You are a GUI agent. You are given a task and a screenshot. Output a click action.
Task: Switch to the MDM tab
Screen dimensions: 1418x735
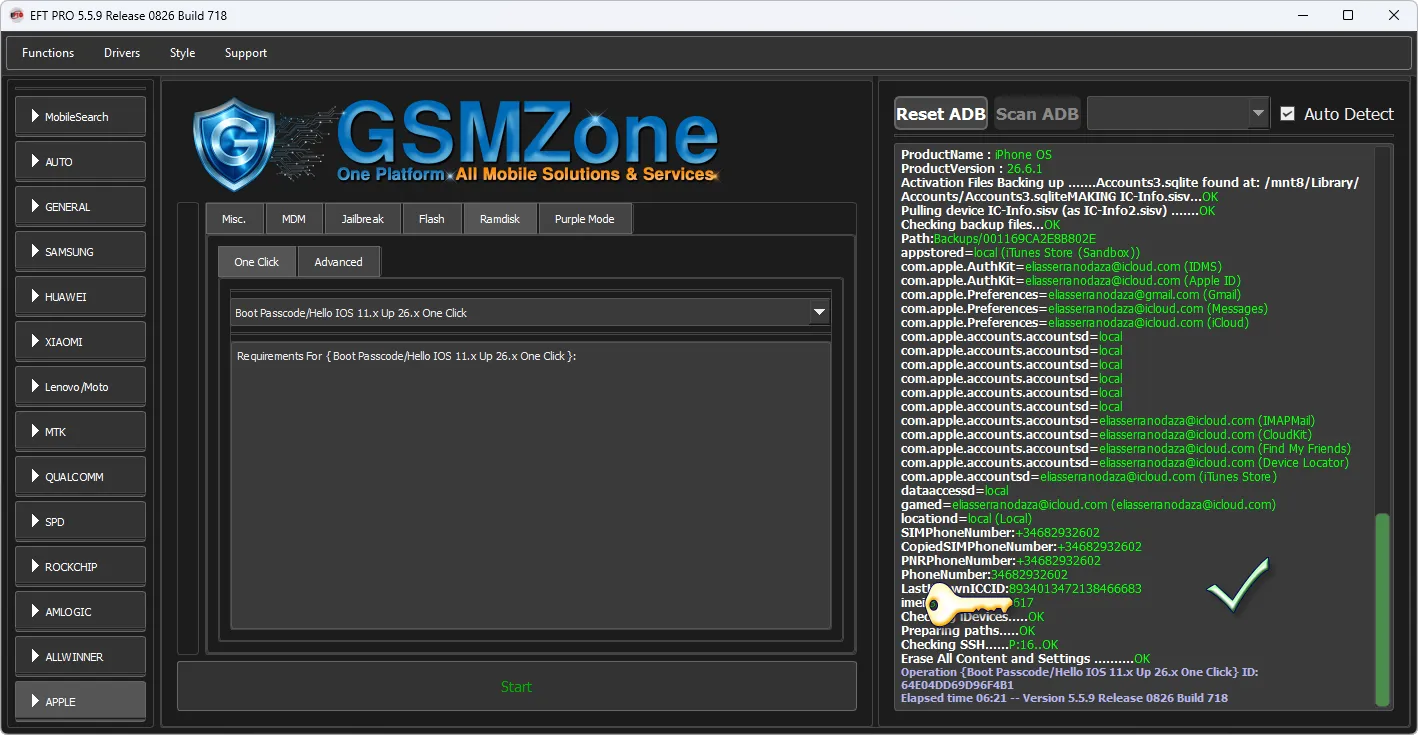click(x=294, y=219)
